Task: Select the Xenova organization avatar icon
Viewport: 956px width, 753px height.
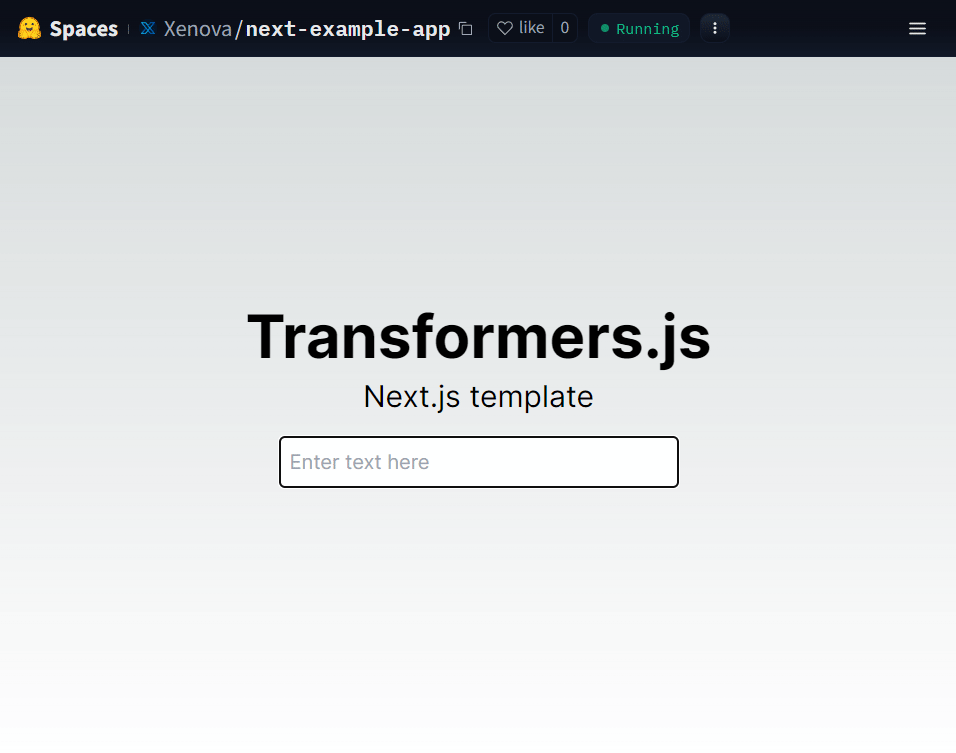Action: coord(149,28)
